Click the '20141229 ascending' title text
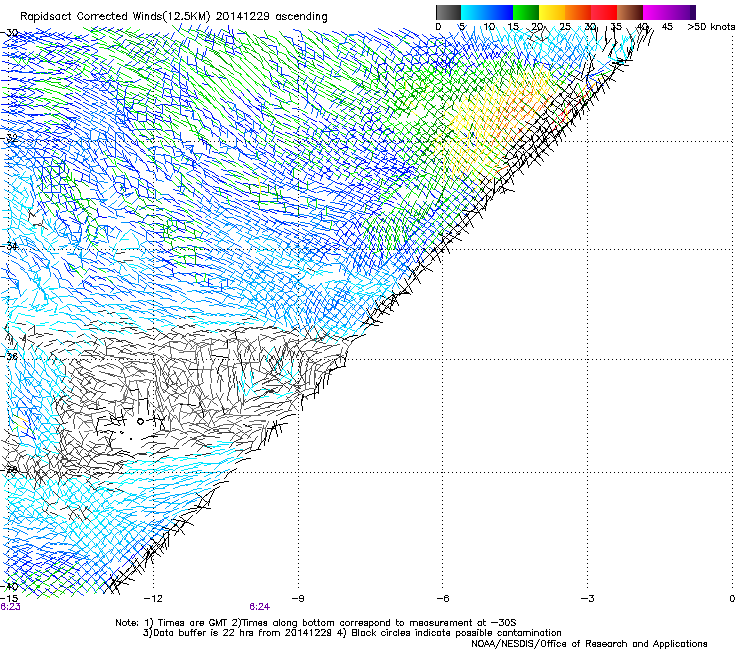The height and width of the screenshot is (650, 740). (x=271, y=17)
